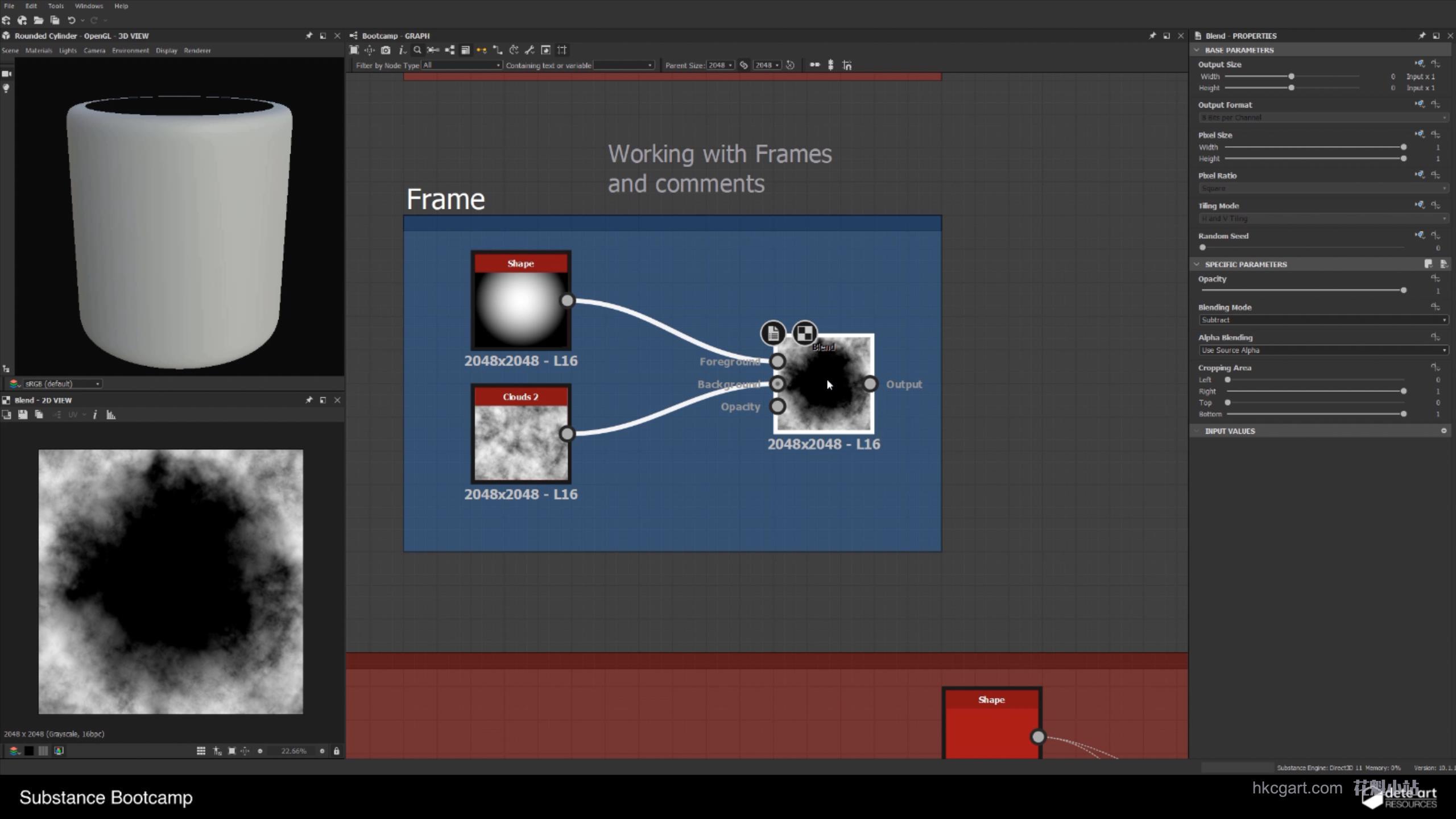Open the Help menu
The image size is (1456, 819).
pos(121,6)
